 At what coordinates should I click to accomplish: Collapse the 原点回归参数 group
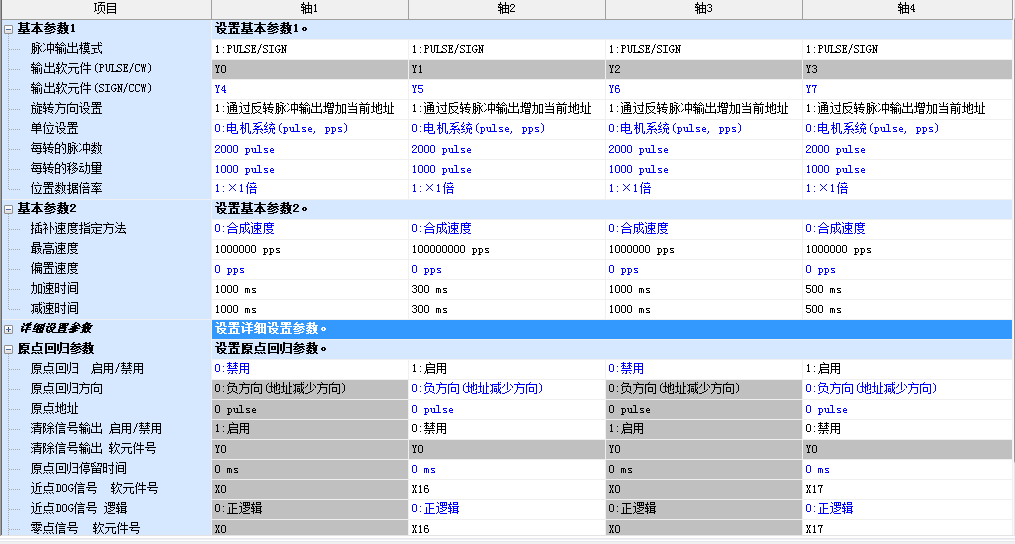pyautogui.click(x=9, y=349)
